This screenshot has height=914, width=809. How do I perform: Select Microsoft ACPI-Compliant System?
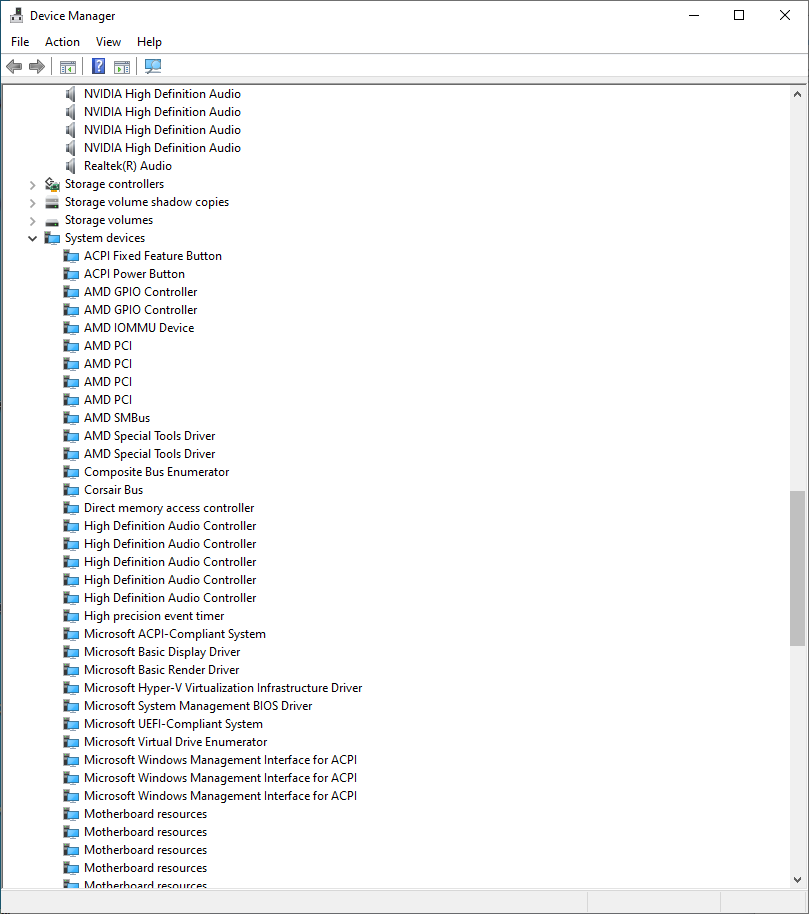tap(175, 634)
